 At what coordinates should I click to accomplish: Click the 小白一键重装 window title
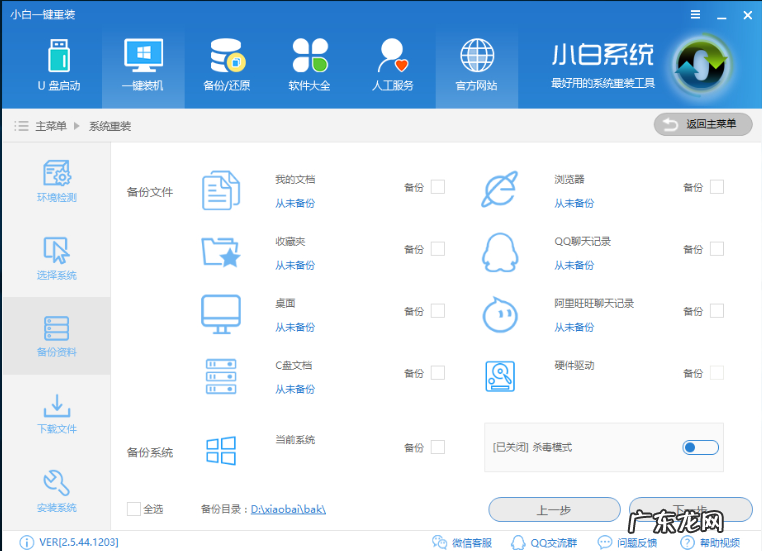pos(43,15)
